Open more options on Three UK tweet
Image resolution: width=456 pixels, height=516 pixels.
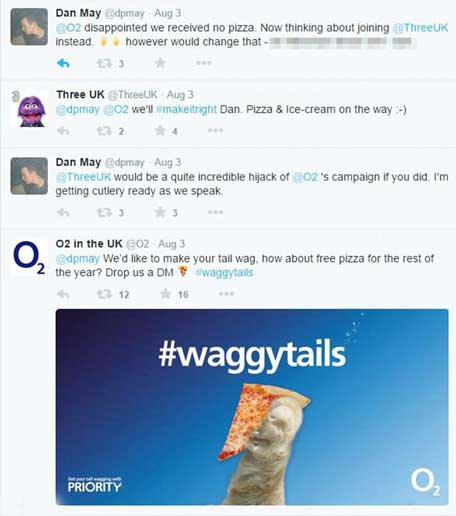(x=215, y=131)
